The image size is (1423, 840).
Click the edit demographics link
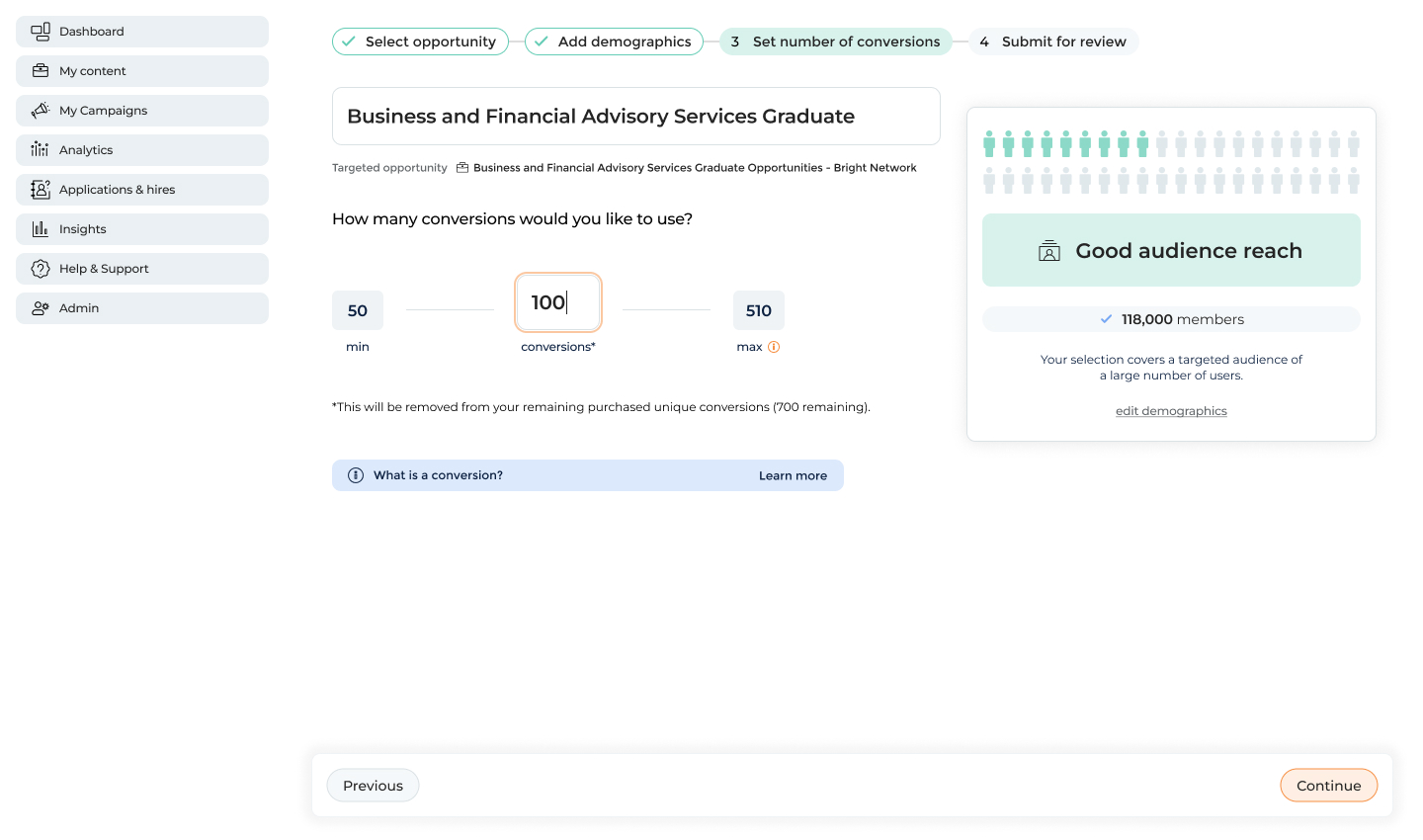[x=1171, y=411]
